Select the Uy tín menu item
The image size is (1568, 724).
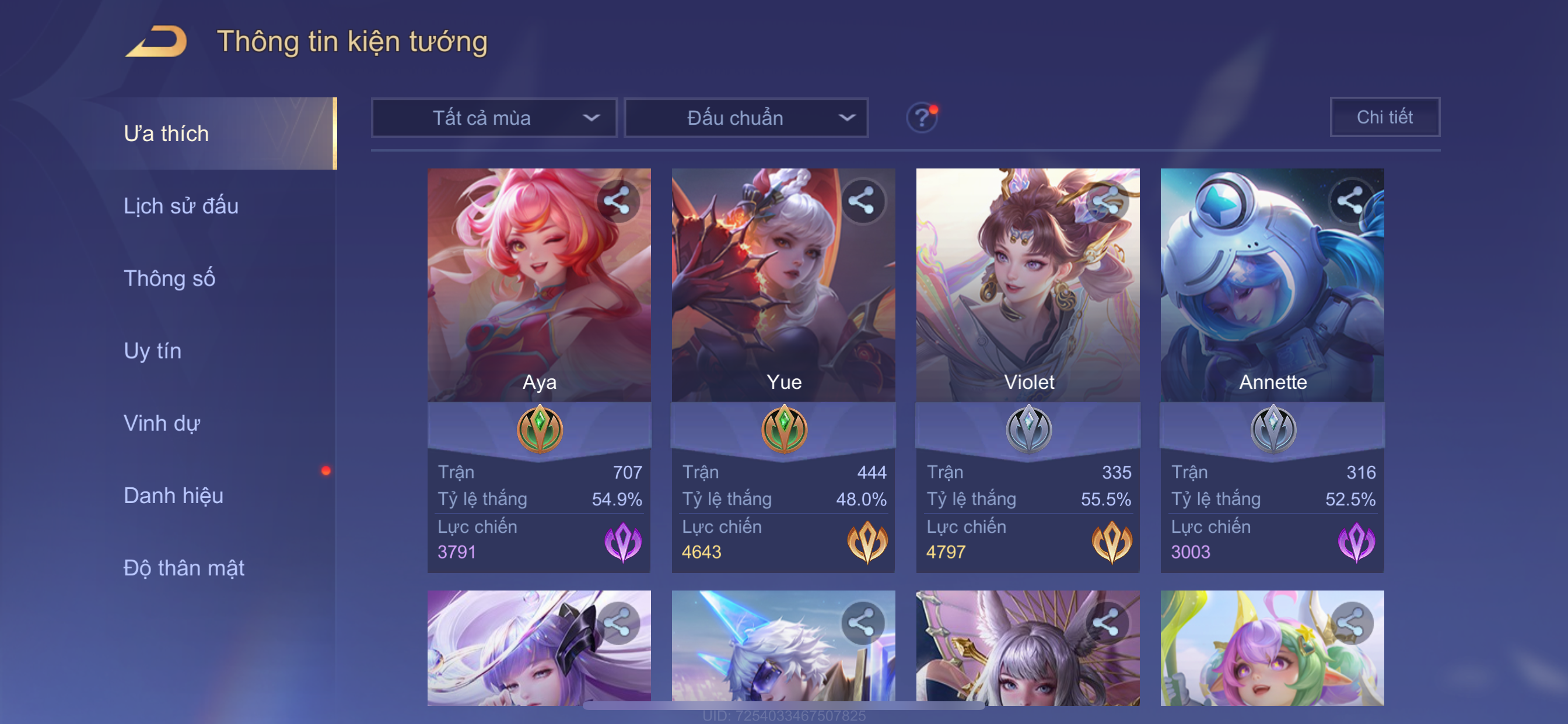point(152,350)
